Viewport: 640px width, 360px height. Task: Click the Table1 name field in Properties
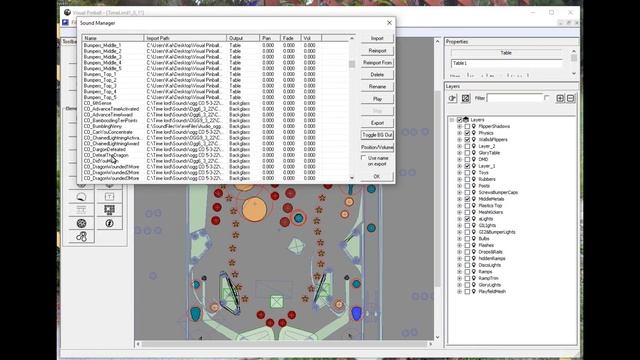tap(507, 63)
